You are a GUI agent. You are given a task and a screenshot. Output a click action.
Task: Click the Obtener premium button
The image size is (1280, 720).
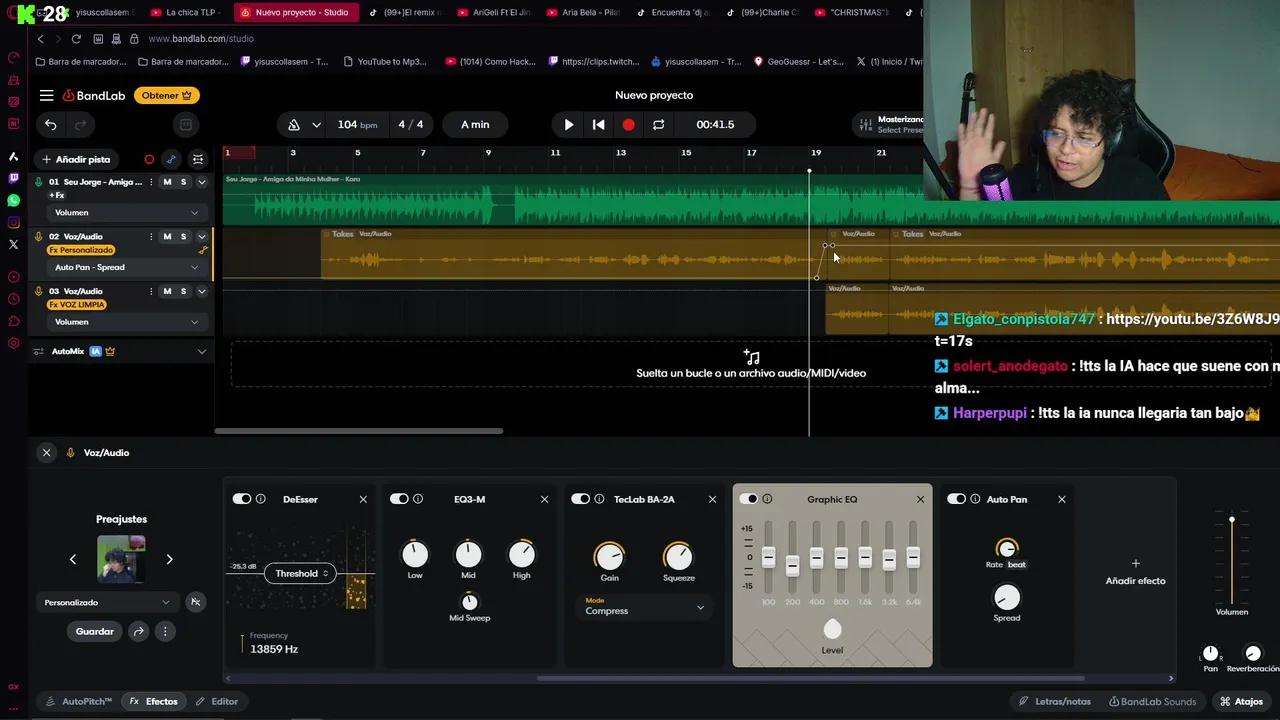(166, 95)
